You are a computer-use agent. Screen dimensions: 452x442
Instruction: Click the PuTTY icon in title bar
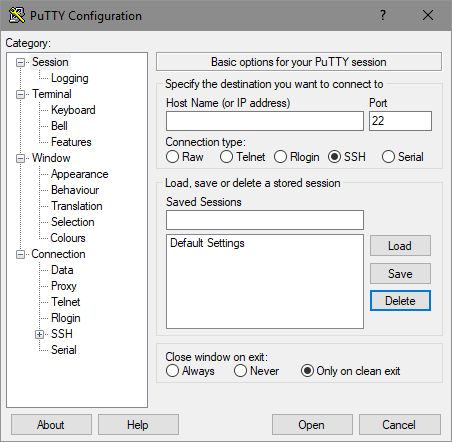point(17,15)
